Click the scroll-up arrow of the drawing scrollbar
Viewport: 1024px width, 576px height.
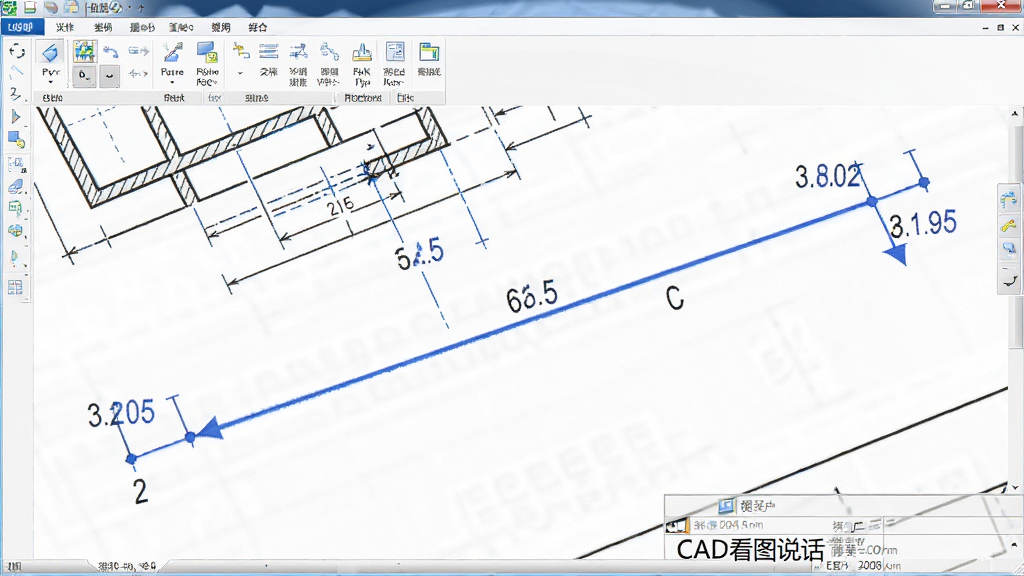[1015, 114]
